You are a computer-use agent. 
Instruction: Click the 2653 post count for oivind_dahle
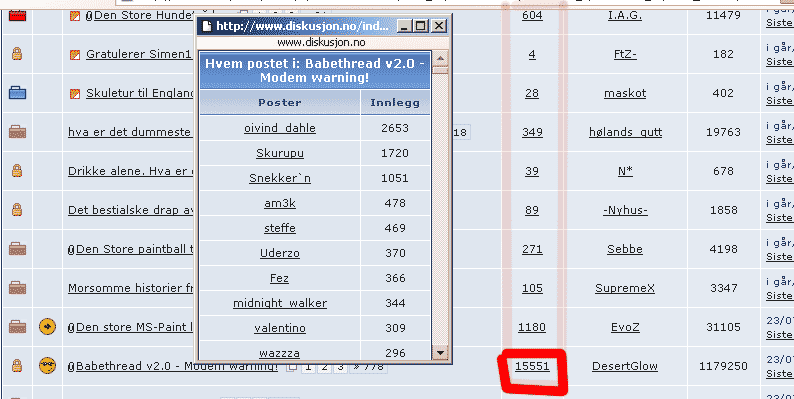point(395,128)
